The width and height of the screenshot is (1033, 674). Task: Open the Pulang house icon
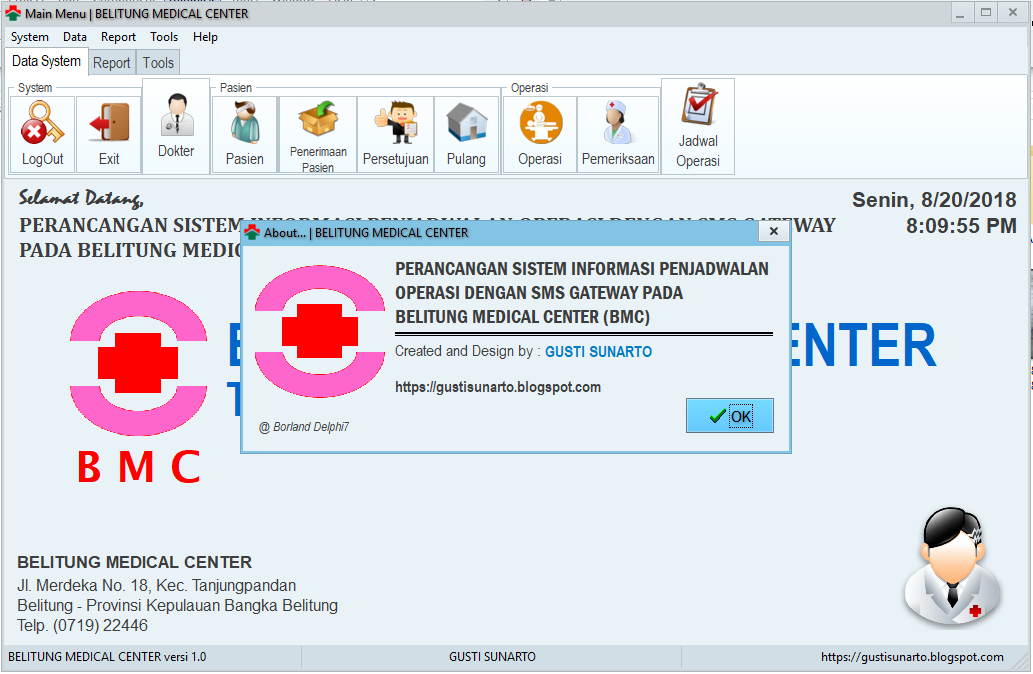[x=466, y=123]
